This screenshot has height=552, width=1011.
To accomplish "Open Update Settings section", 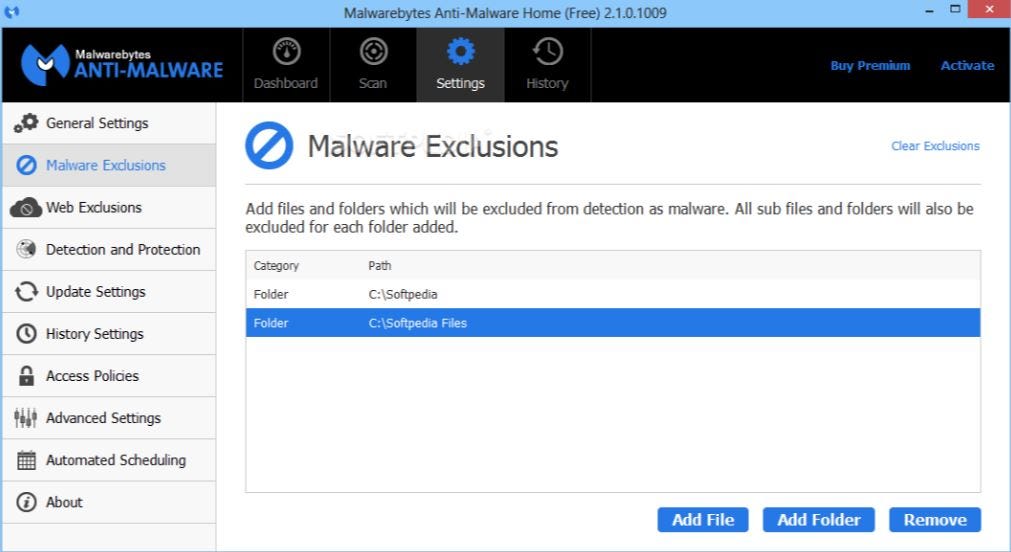I will point(109,291).
